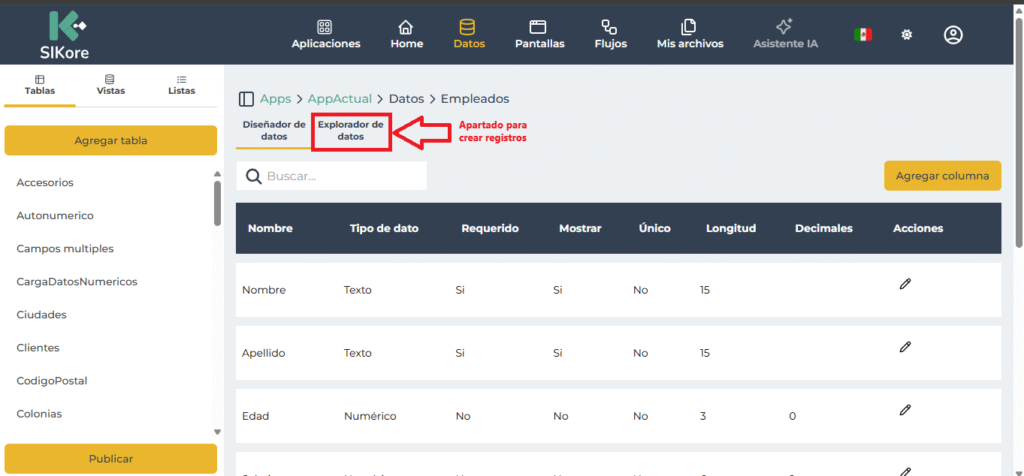
Task: Select the Clientes table in sidebar
Action: 38,348
